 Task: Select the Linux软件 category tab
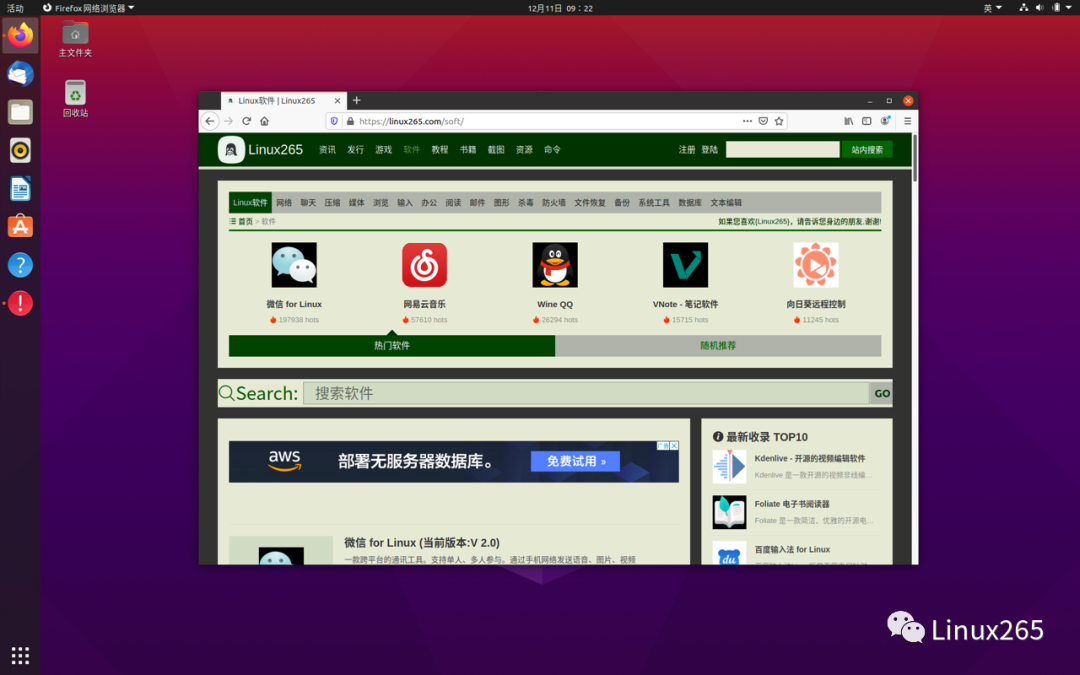click(x=250, y=202)
